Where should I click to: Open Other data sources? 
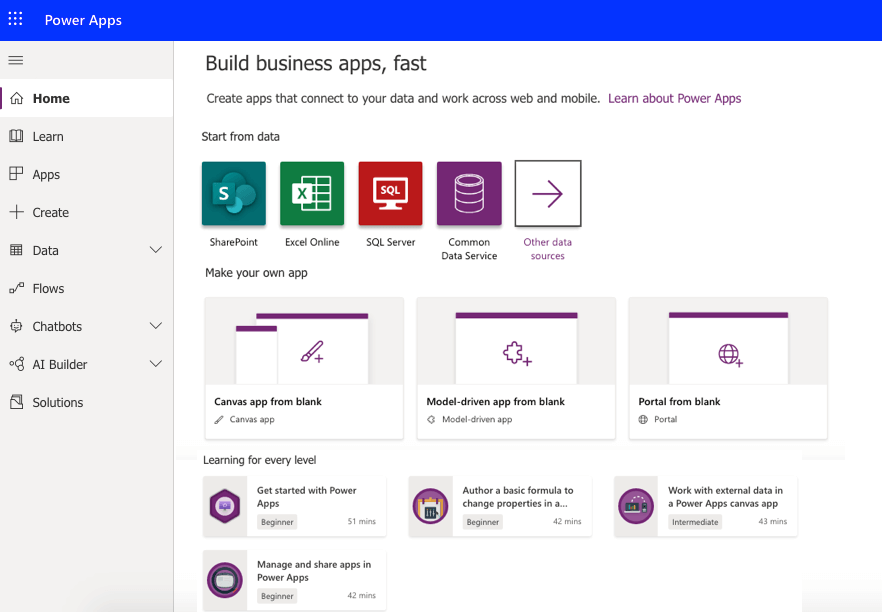click(x=547, y=193)
